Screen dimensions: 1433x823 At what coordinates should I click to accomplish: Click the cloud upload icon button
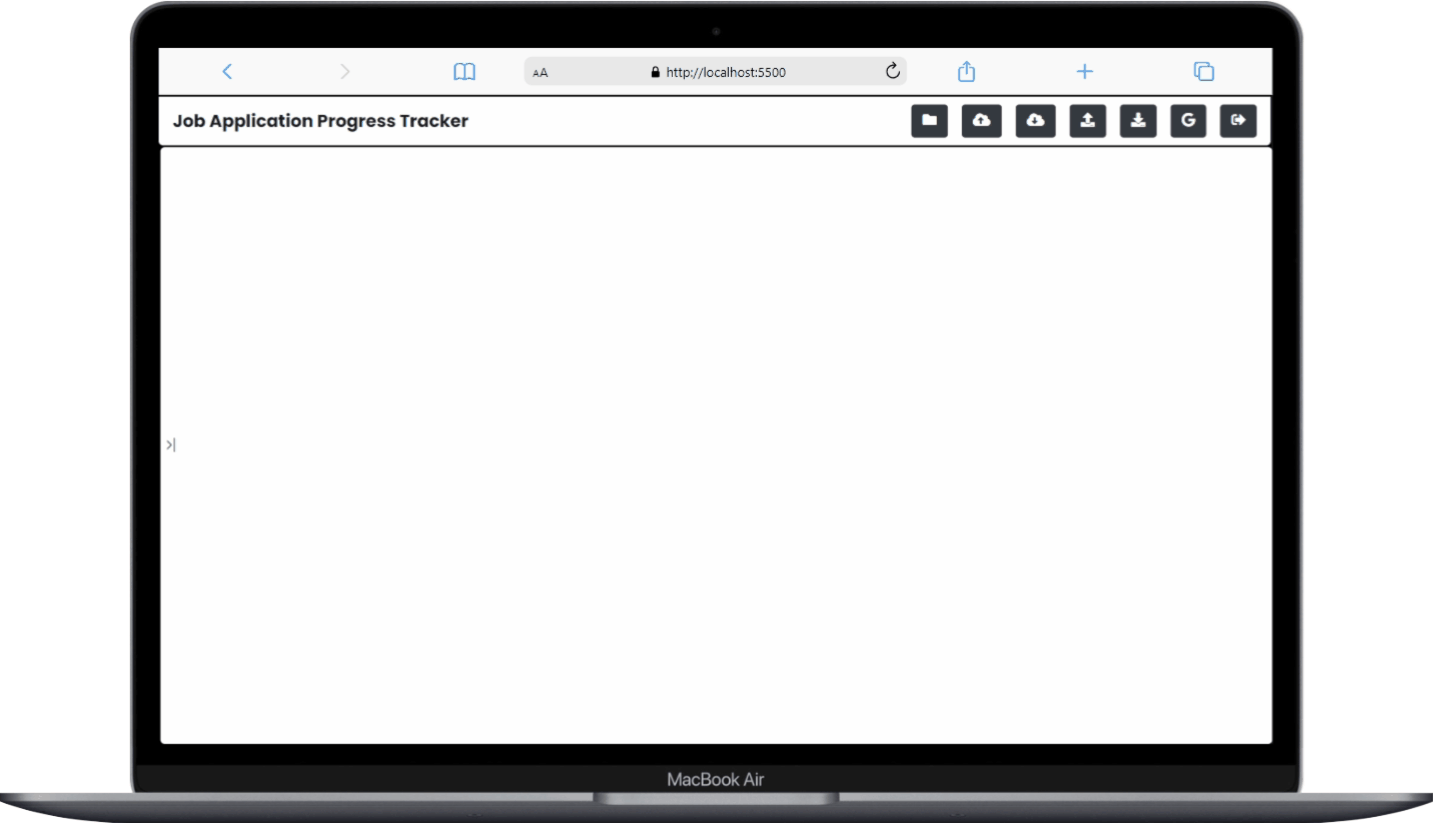tap(982, 121)
